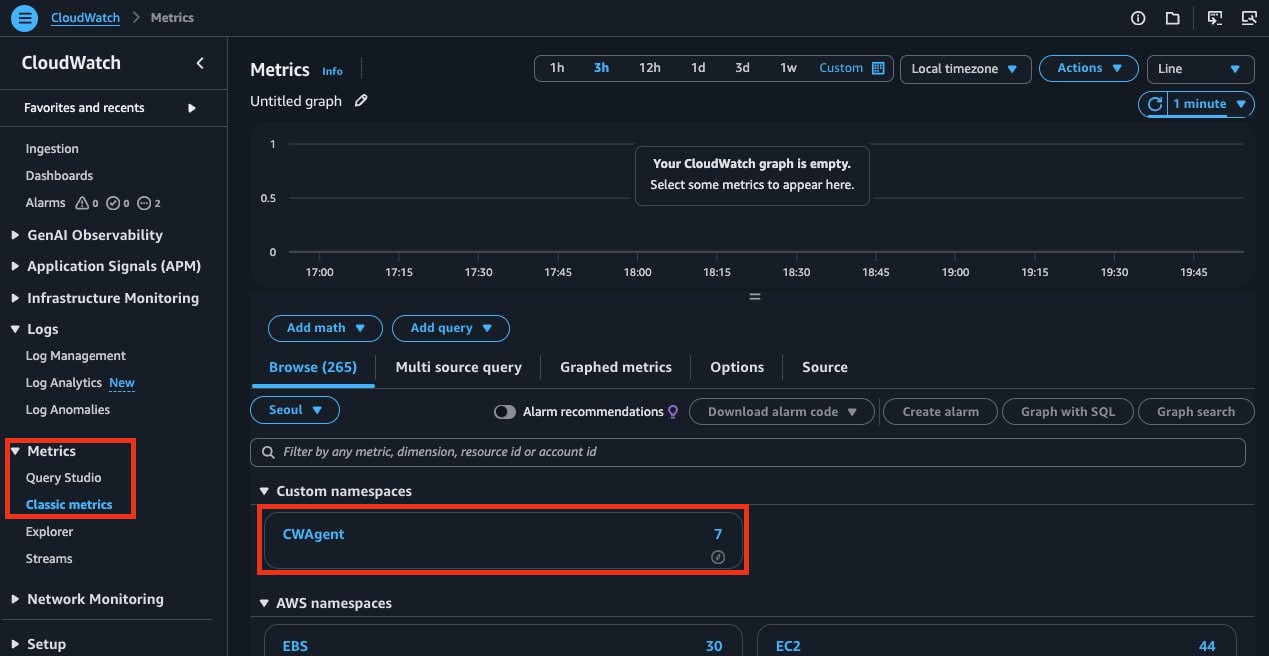Click the Alarm recommendations lightbulb icon
The image size is (1269, 656).
pyautogui.click(x=673, y=412)
